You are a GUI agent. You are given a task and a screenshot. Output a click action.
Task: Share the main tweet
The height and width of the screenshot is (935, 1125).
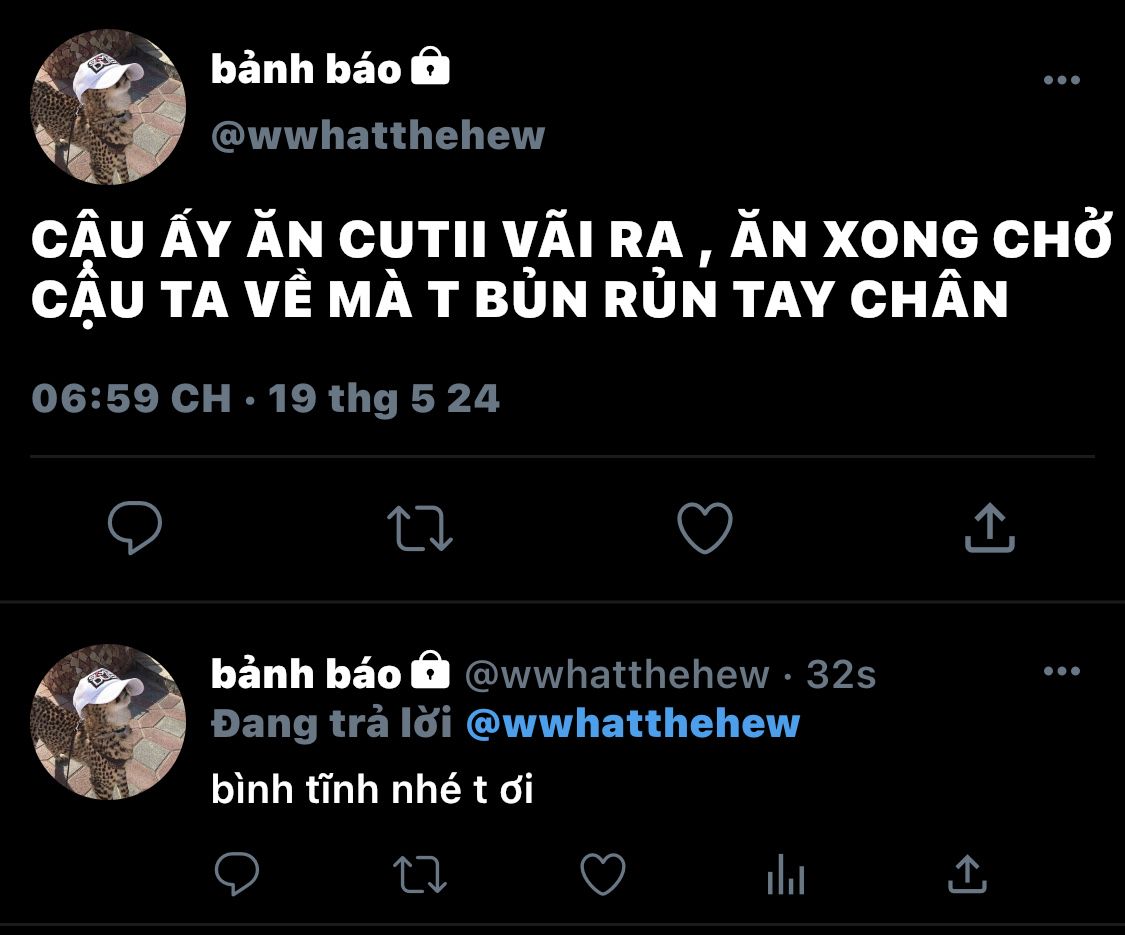[989, 527]
